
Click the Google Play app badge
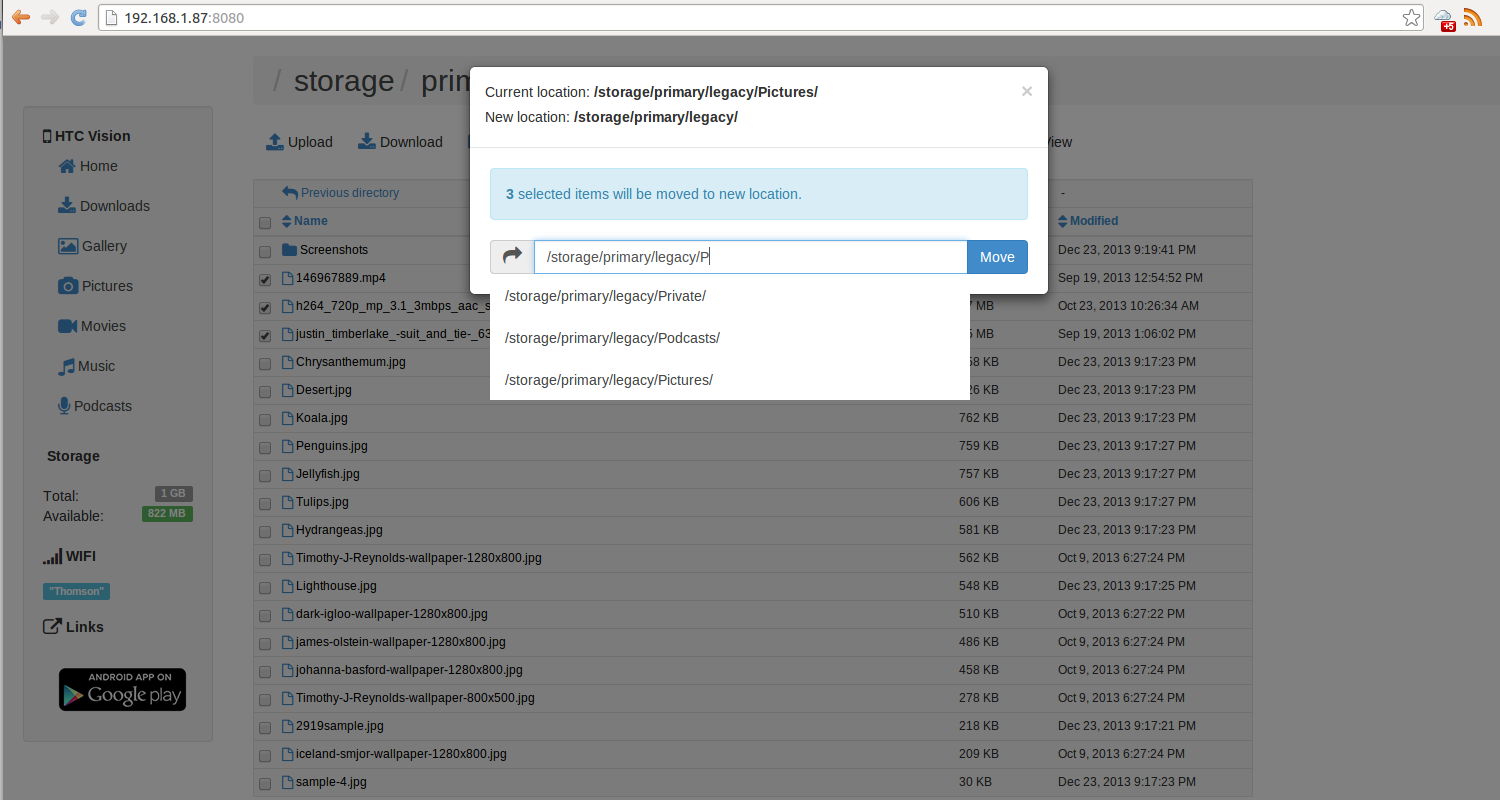[x=122, y=690]
